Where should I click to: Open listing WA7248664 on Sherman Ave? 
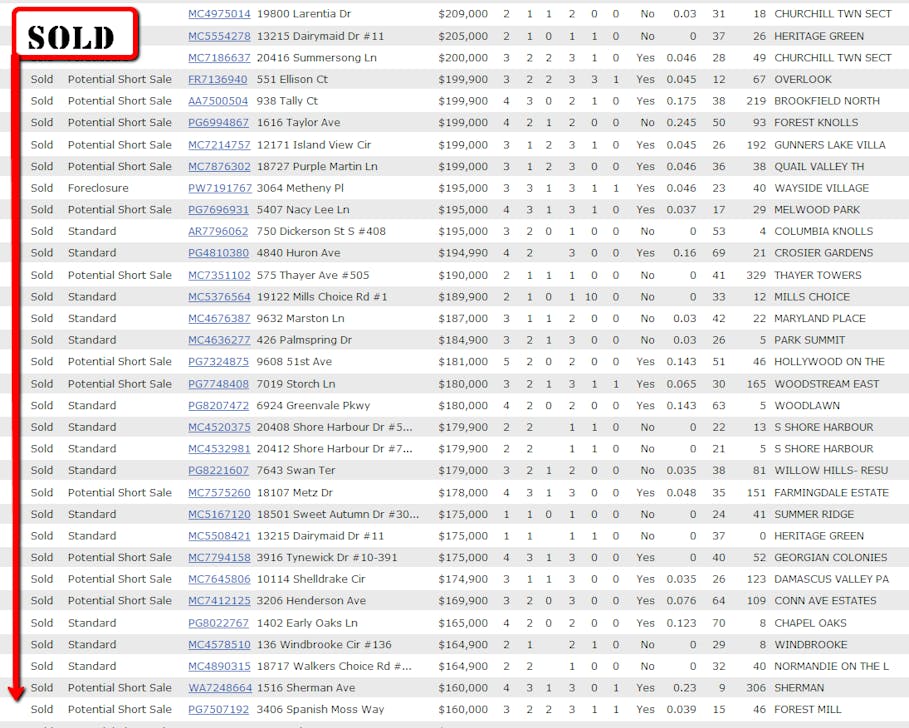[x=219, y=688]
